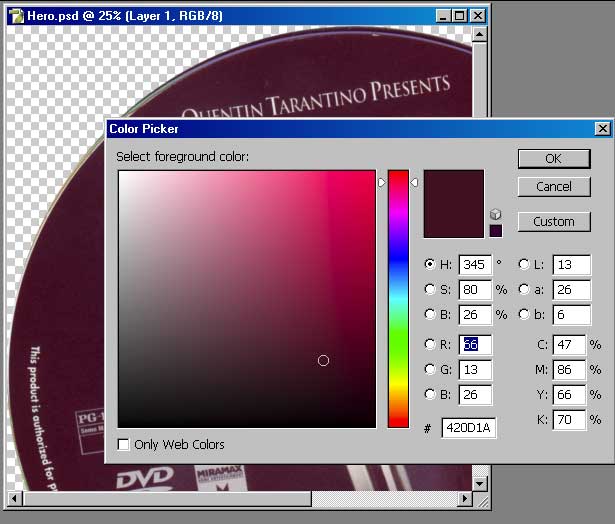Click the Hero.psd window title bar text
The width and height of the screenshot is (615, 524).
pyautogui.click(x=125, y=16)
